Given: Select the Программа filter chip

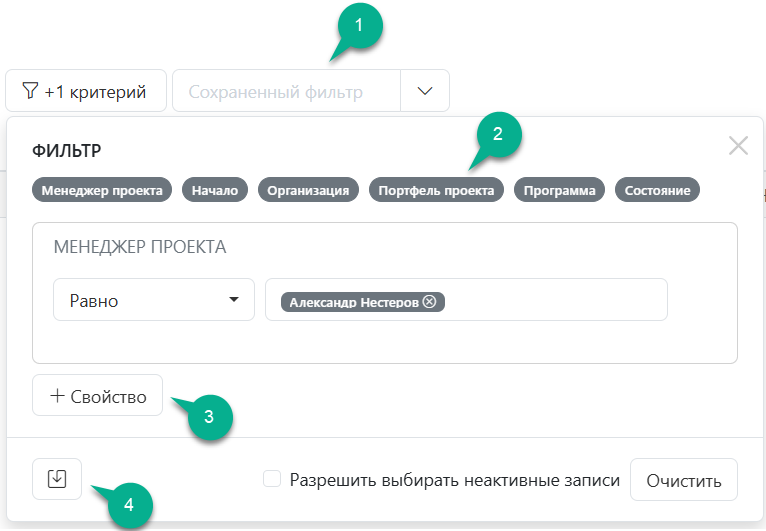Looking at the screenshot, I should (x=559, y=191).
